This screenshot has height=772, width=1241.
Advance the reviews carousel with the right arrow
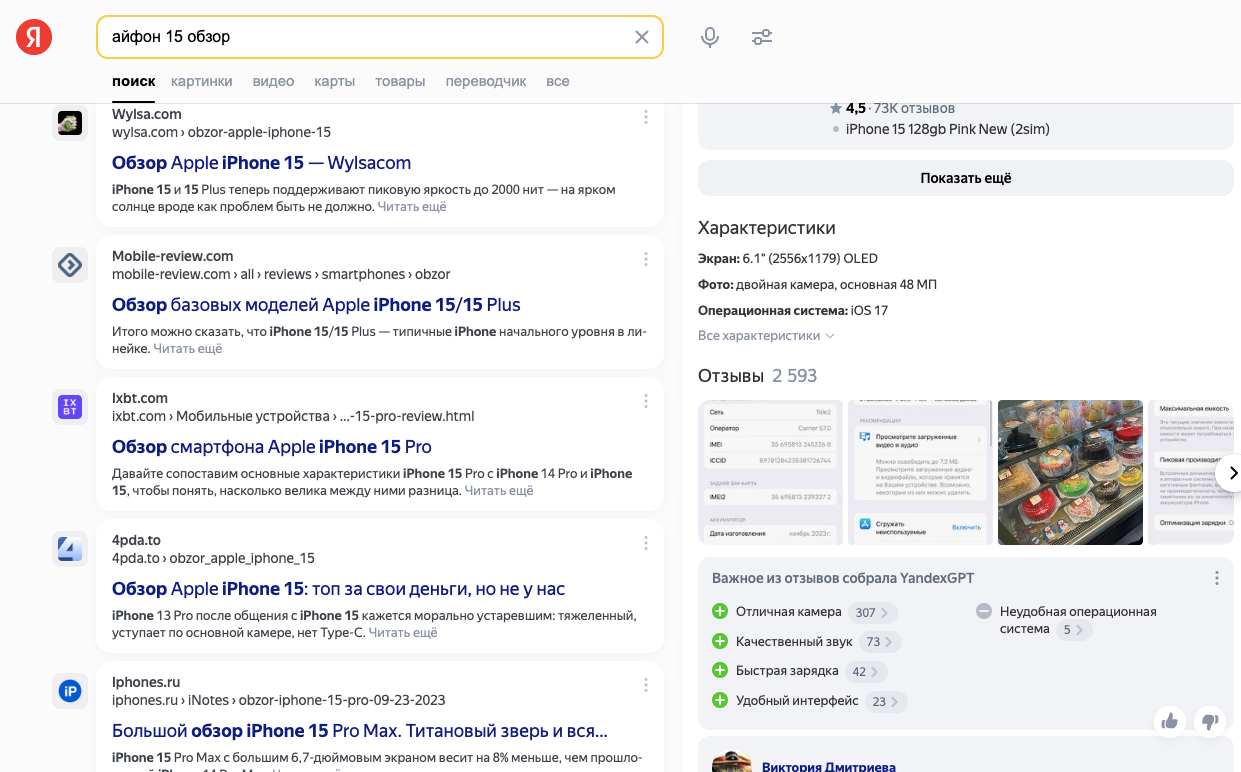1233,472
